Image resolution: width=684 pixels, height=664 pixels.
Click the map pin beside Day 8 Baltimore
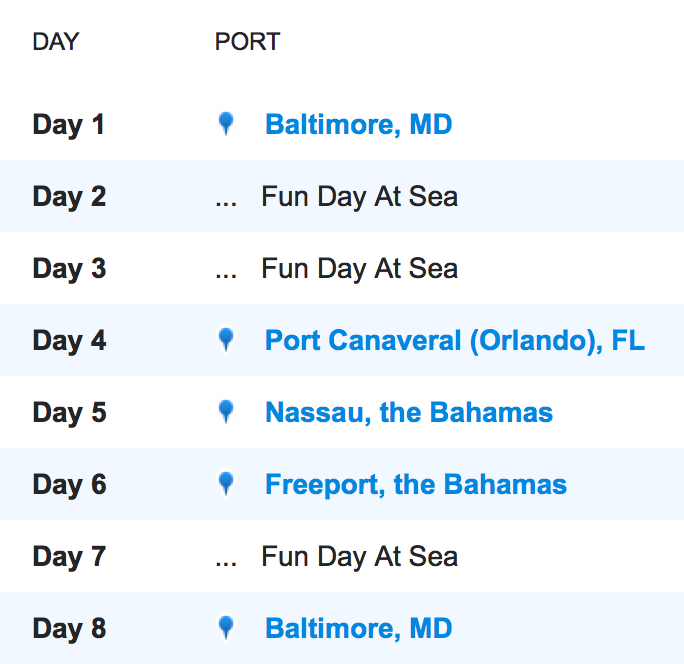pos(226,627)
